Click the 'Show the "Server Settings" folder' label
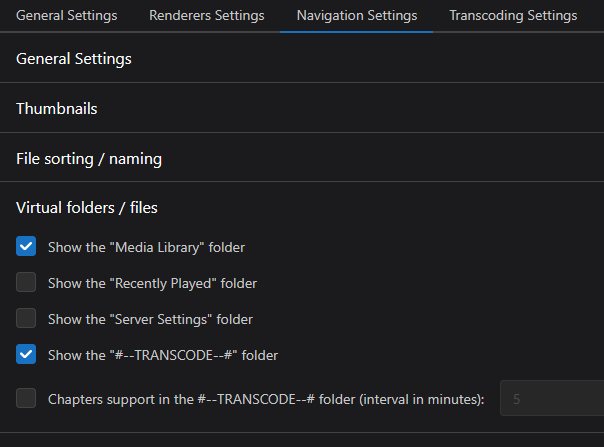Viewport: 604px width, 447px height. coord(150,319)
